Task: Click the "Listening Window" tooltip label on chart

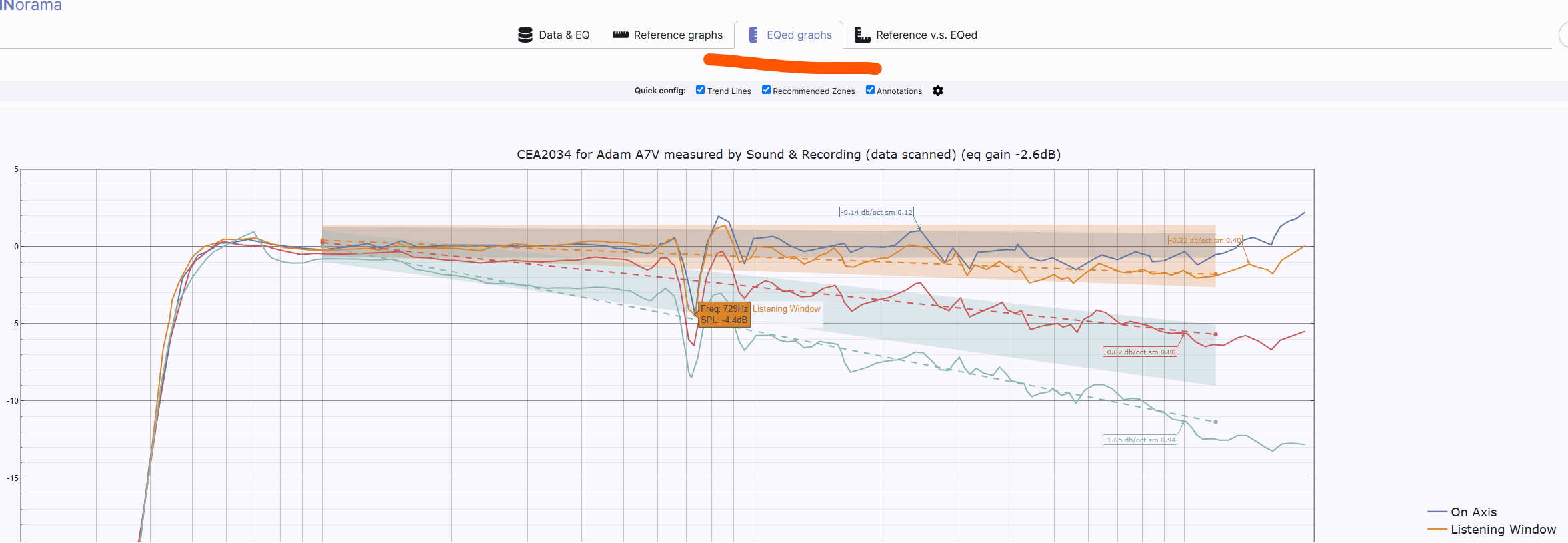Action: (x=787, y=309)
